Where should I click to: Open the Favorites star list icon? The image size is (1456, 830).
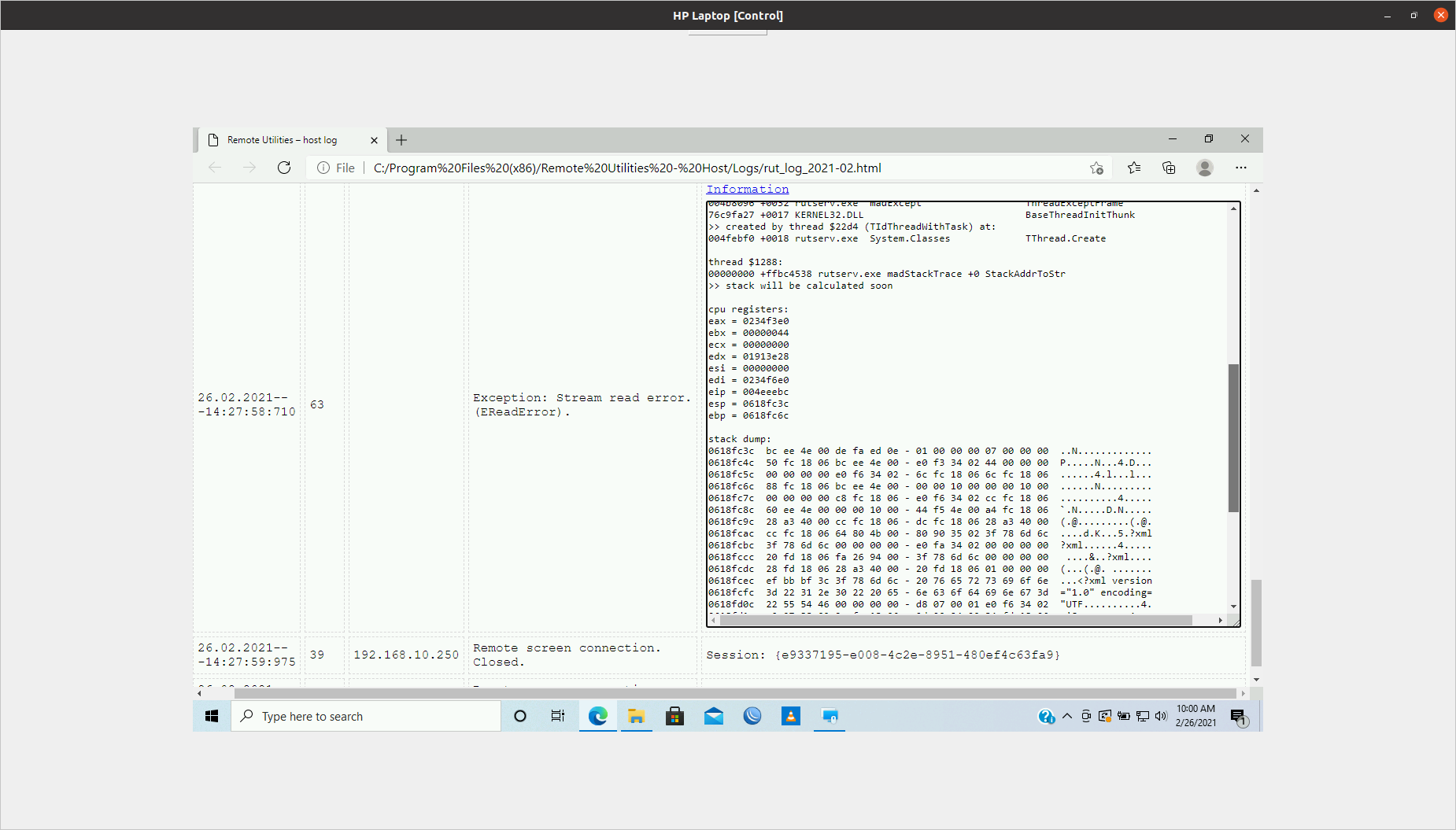(x=1133, y=168)
